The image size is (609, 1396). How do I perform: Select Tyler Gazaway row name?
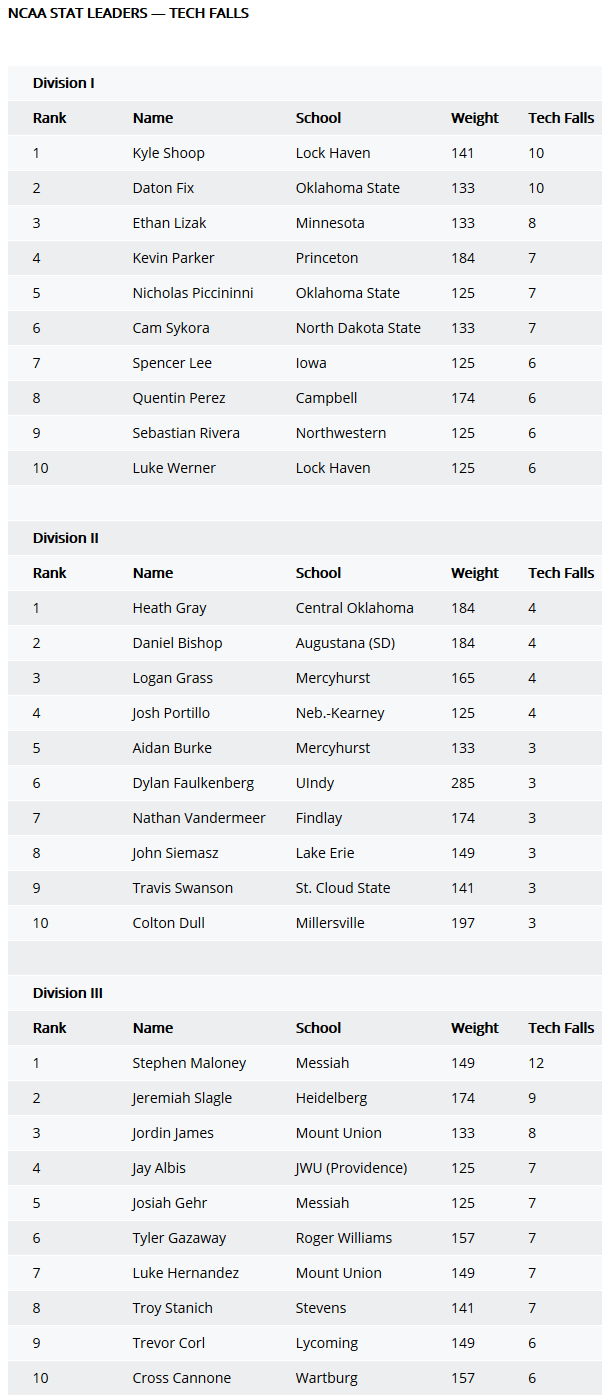179,1238
